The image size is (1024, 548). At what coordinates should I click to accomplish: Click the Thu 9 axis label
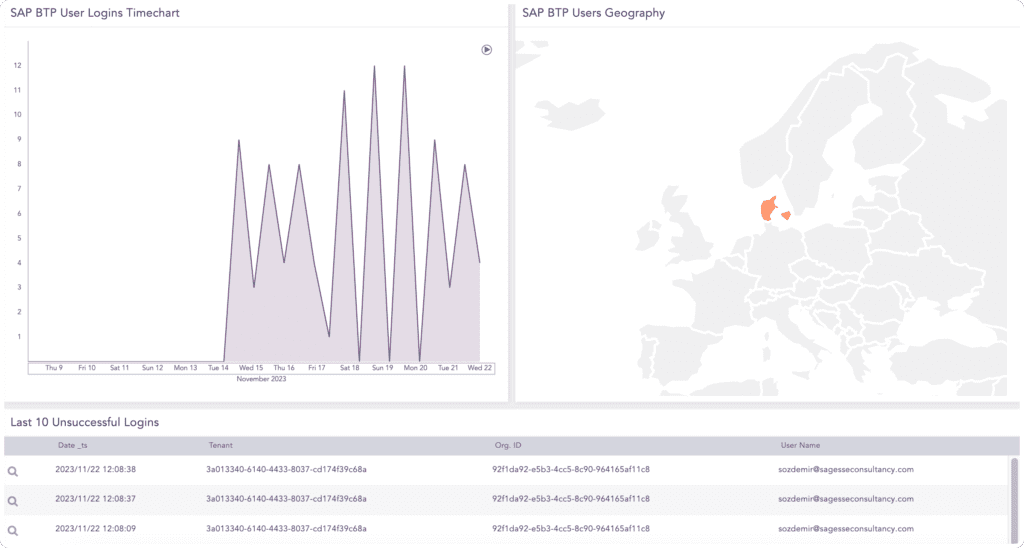[x=54, y=368]
